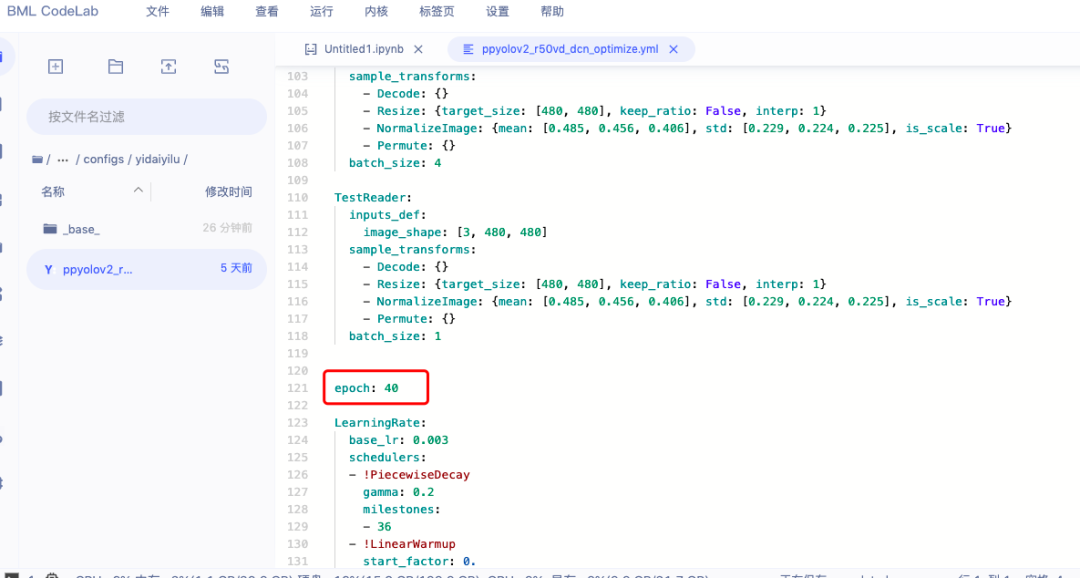
Task: Open the 查看 menu
Action: tap(267, 12)
